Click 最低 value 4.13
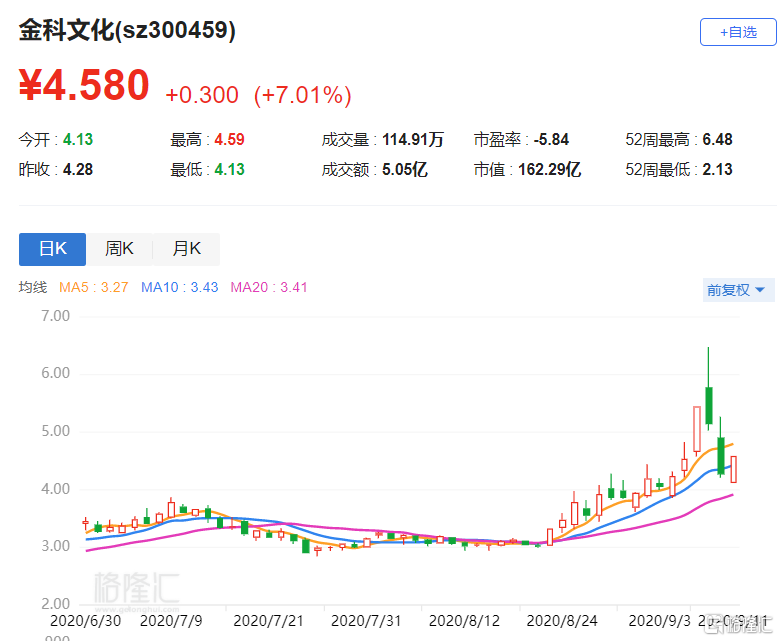This screenshot has height=641, width=779. click(x=230, y=169)
